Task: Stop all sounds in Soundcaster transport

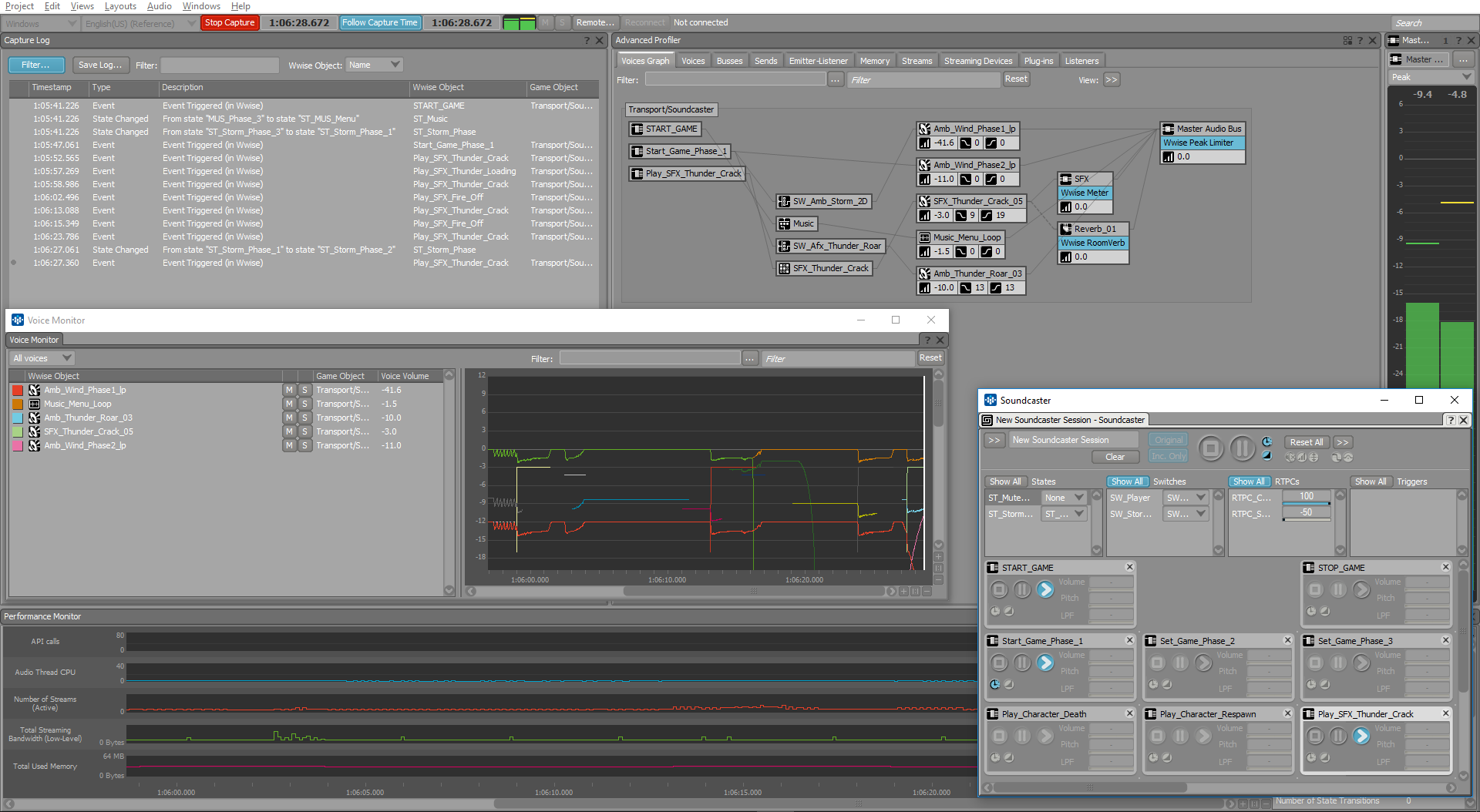Action: pyautogui.click(x=1211, y=448)
